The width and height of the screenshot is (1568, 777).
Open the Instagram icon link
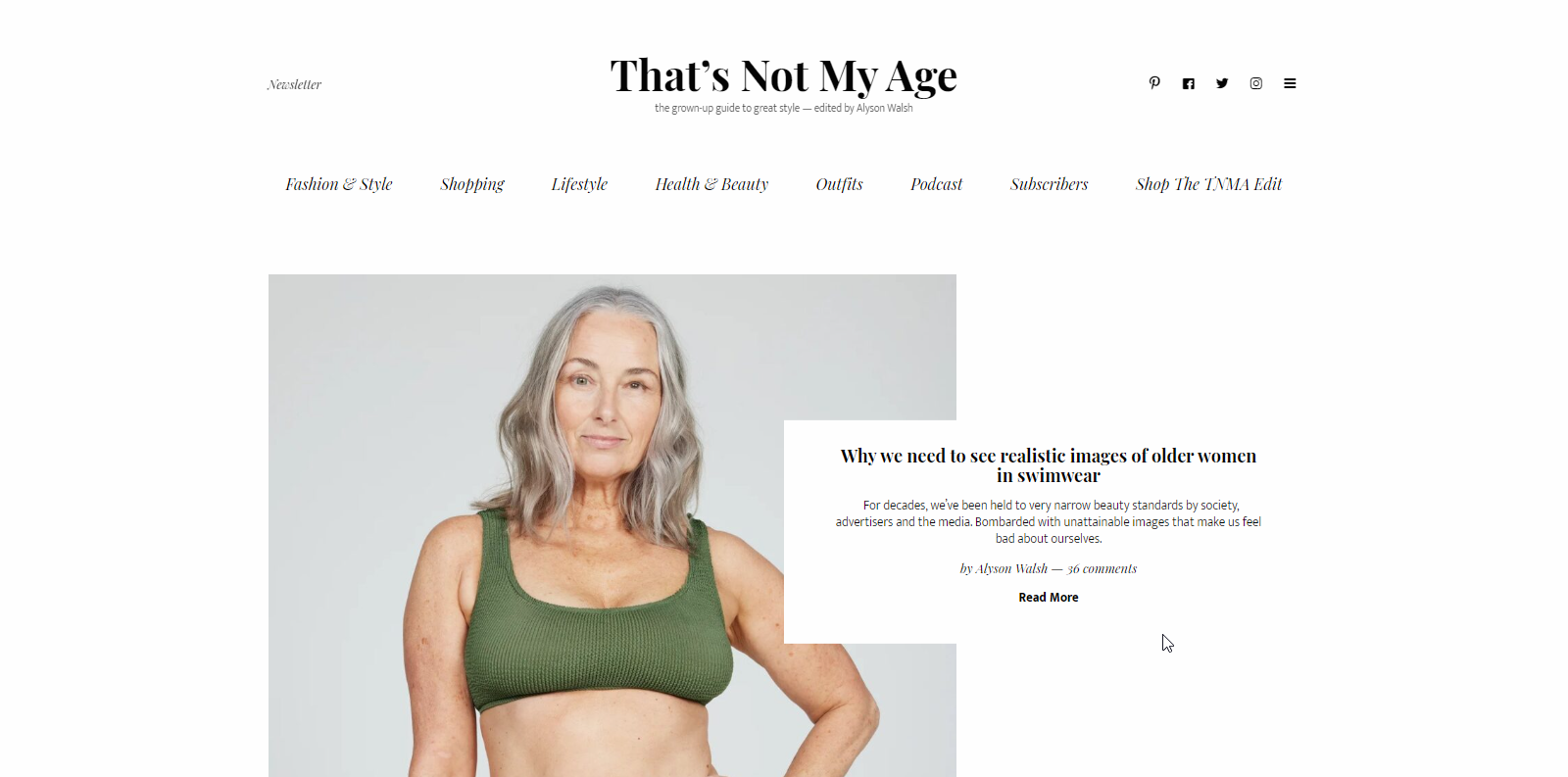click(1255, 83)
